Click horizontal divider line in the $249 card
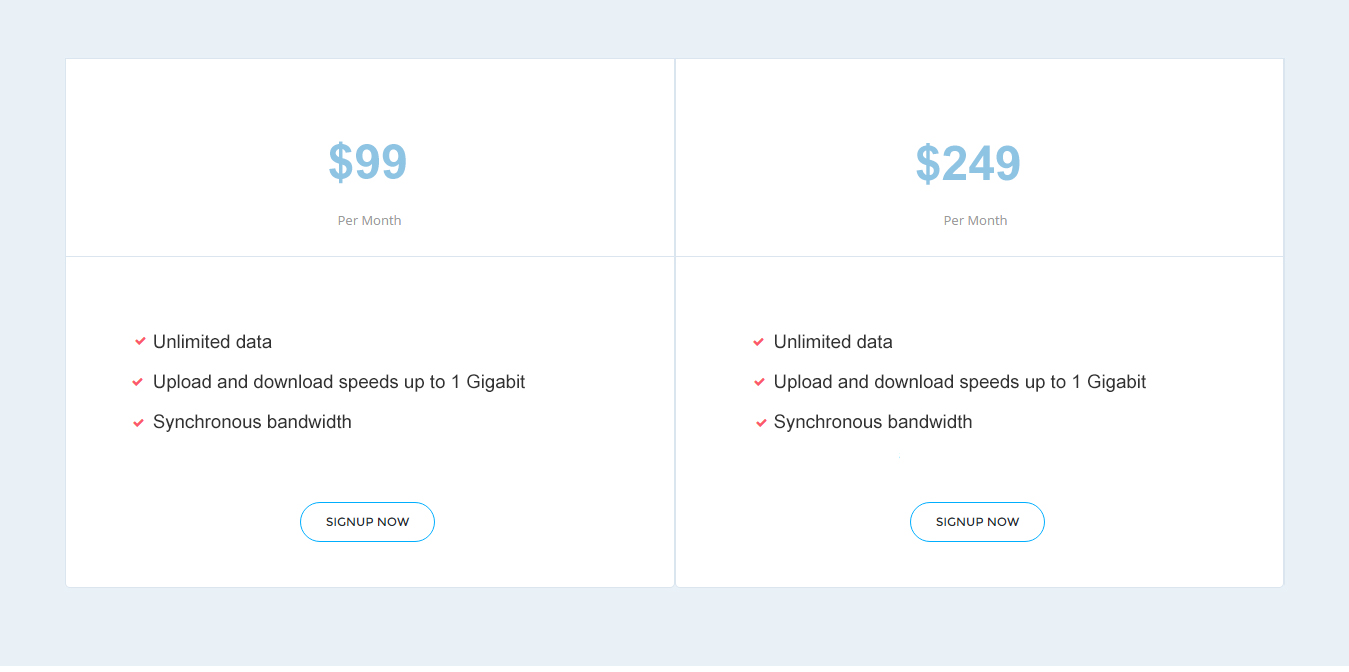The height and width of the screenshot is (672, 1349). coord(979,257)
